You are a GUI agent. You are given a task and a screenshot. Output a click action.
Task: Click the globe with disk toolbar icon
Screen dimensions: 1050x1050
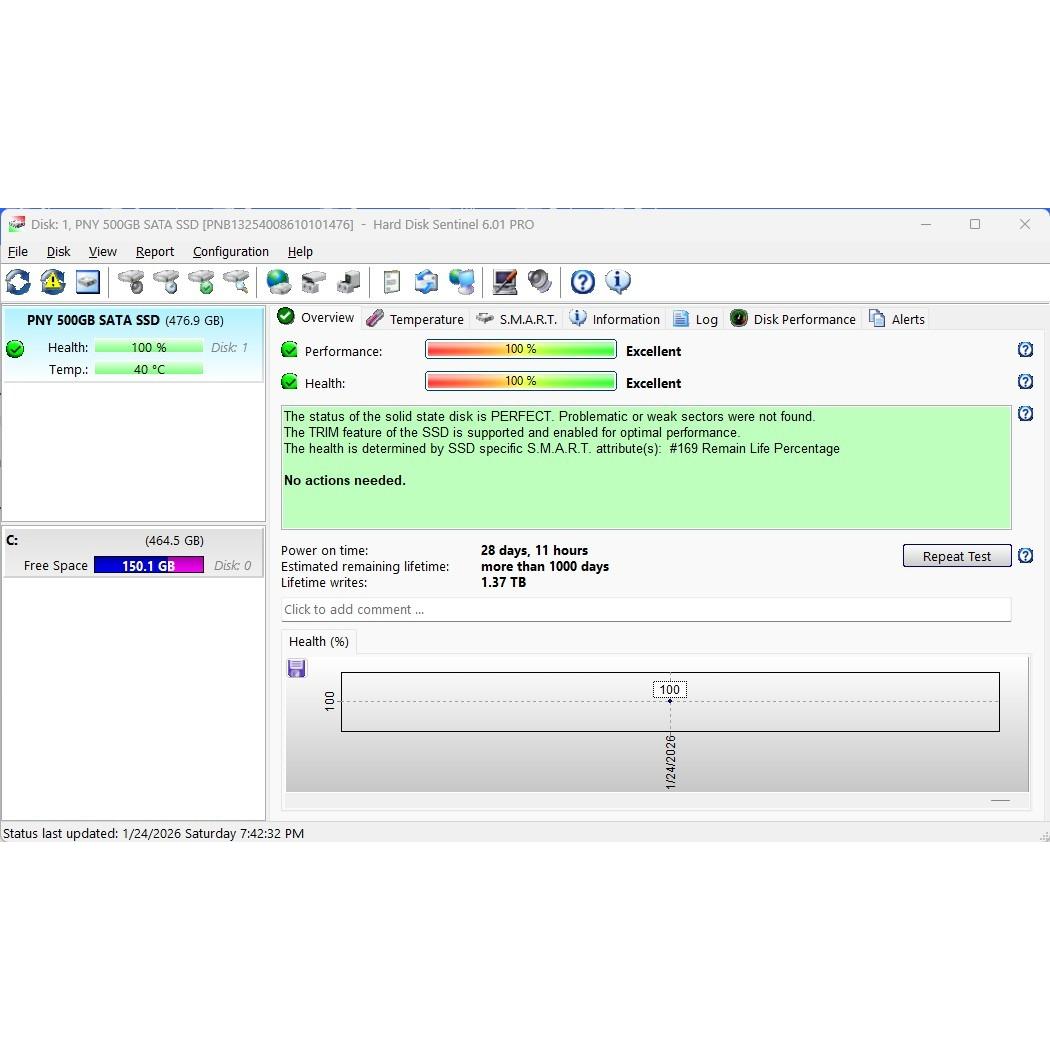[279, 282]
